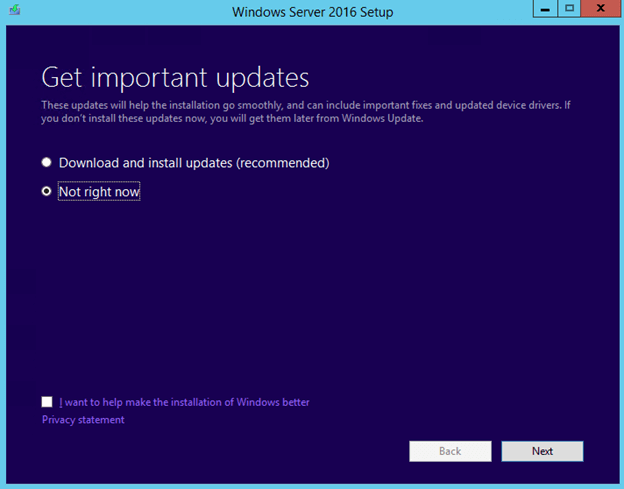The height and width of the screenshot is (489, 624).
Task: Open the Privacy statement link
Action: coord(83,420)
